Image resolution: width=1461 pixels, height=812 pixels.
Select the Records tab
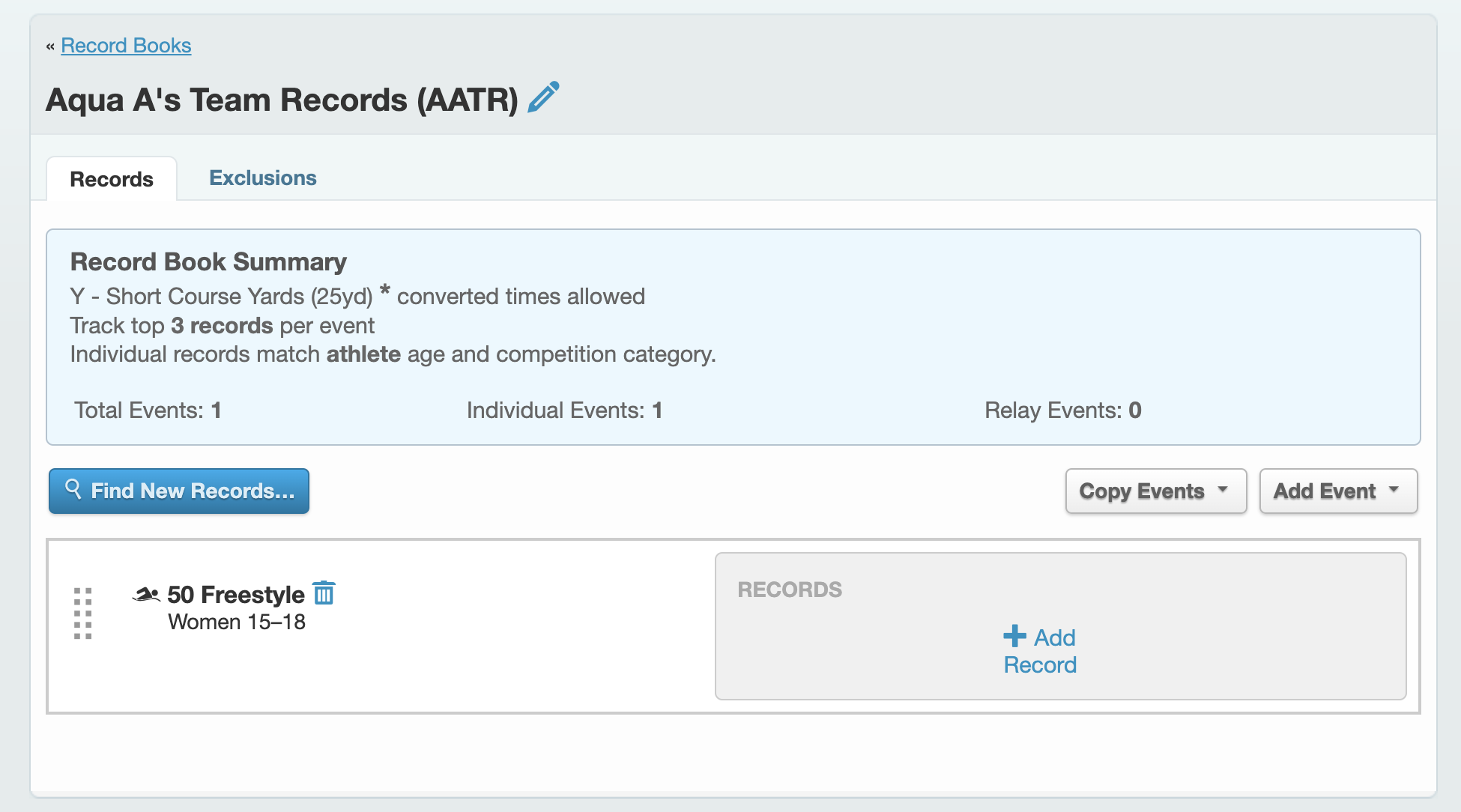tap(112, 180)
